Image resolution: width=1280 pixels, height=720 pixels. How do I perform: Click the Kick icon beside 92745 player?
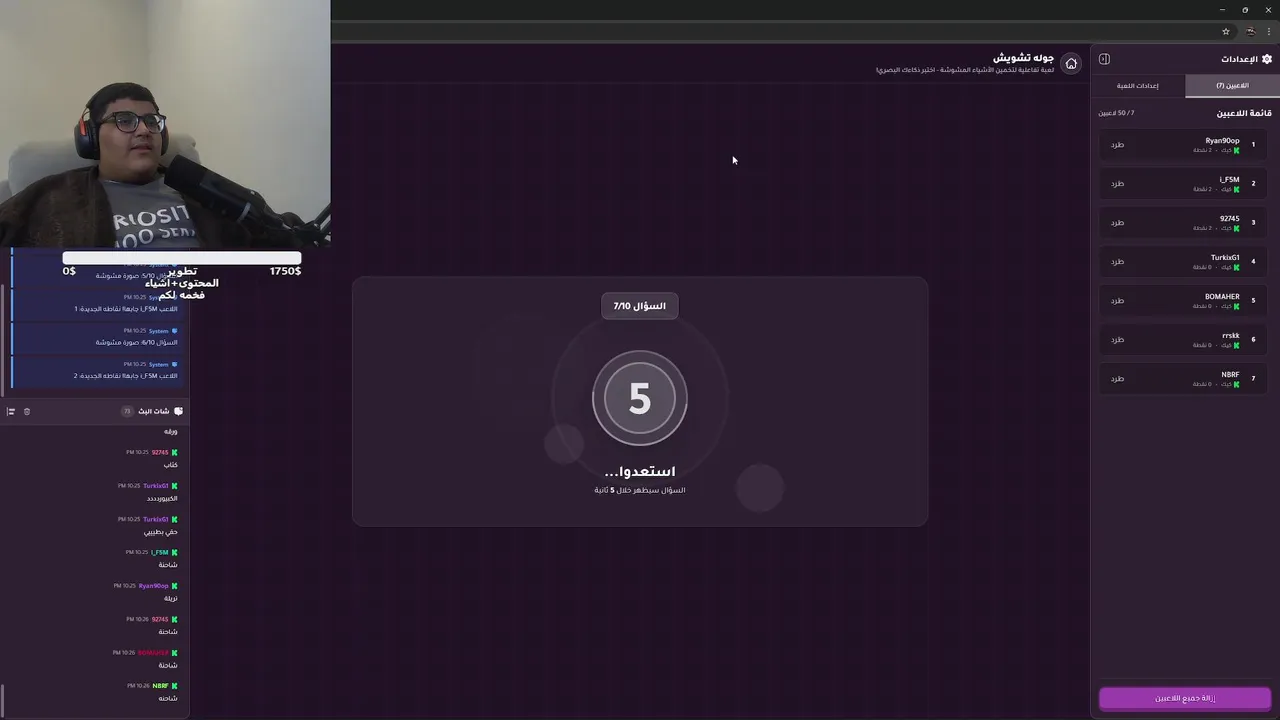(x=1237, y=228)
